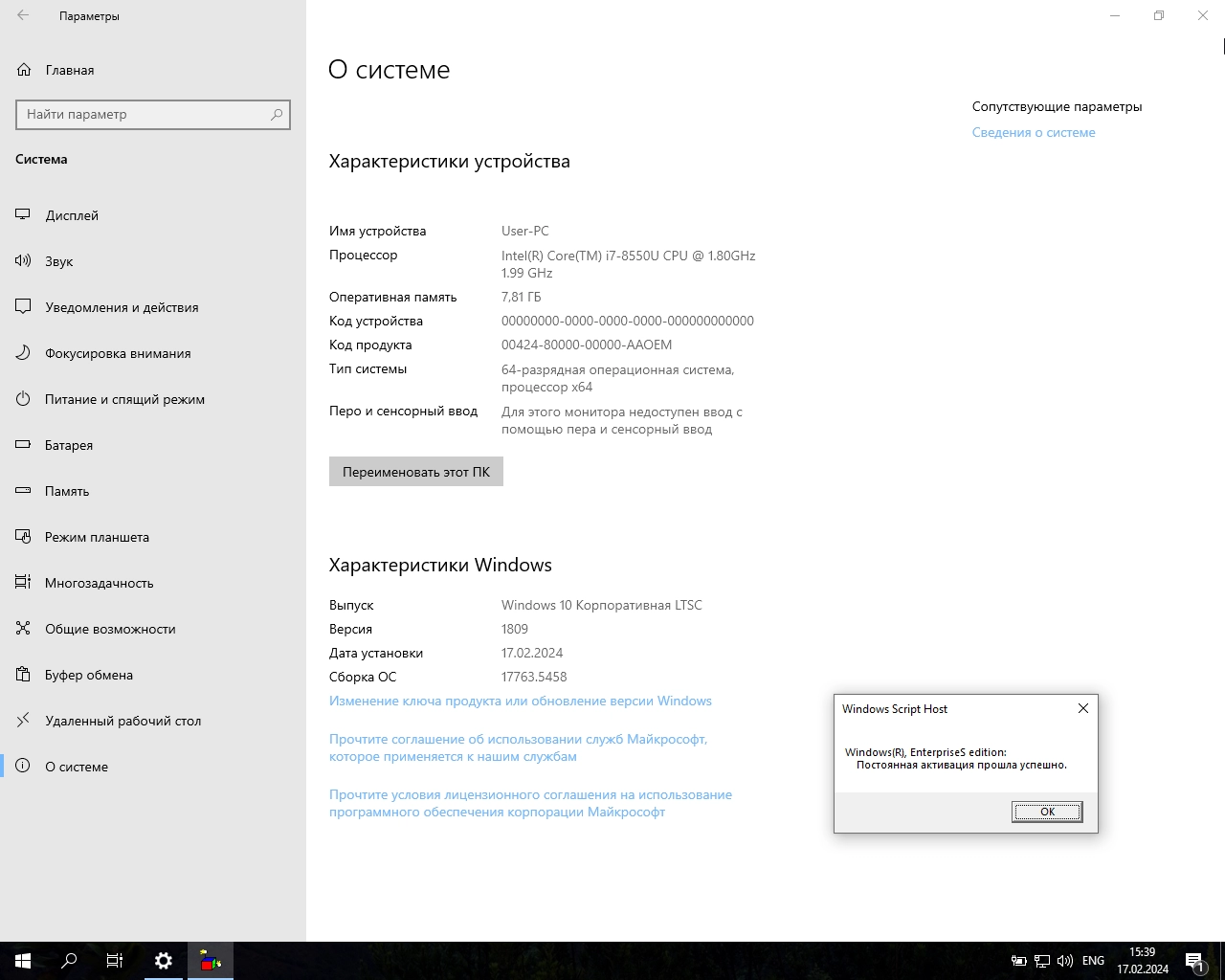Select product code 00424-80000-00000-AAOEM
1225x980 pixels.
pos(587,345)
